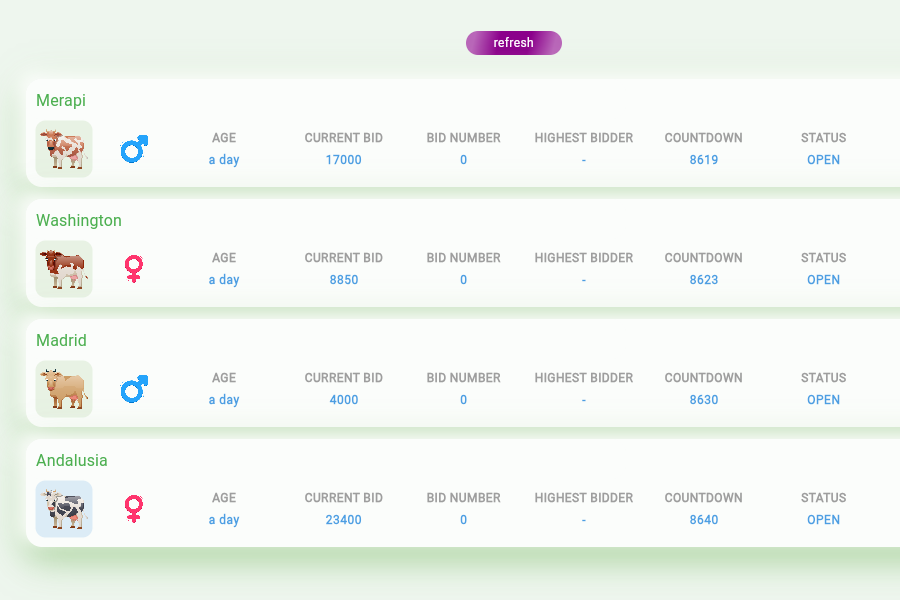Open Madrid cow thumbnail image
This screenshot has height=600, width=900.
click(x=64, y=389)
